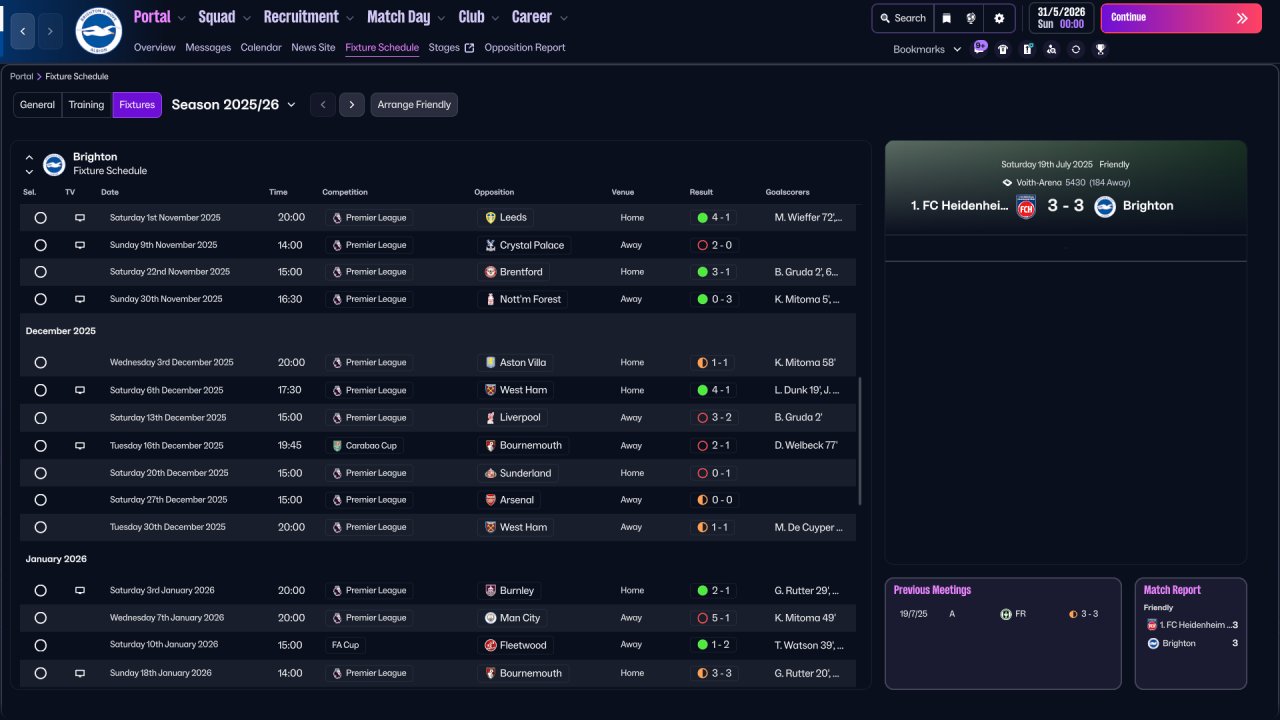Click the Arrange Friendly button
This screenshot has height=720, width=1280.
[x=414, y=105]
